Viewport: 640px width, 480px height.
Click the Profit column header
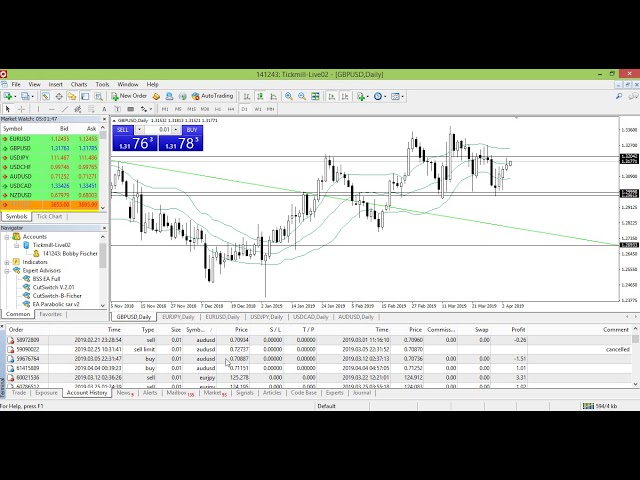(x=517, y=329)
